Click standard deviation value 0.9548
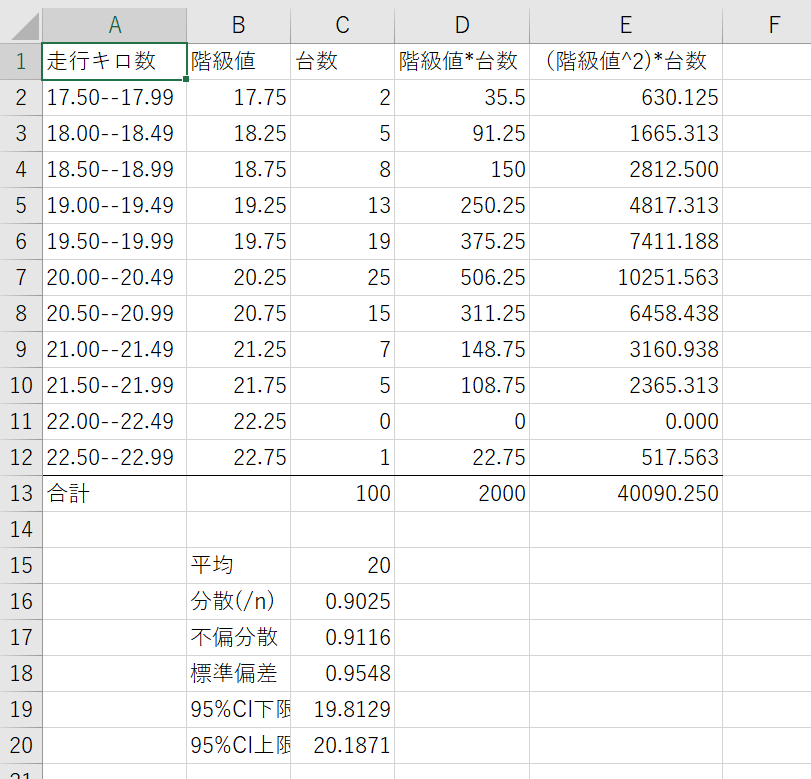Viewport: 811px width, 779px height. coord(342,673)
